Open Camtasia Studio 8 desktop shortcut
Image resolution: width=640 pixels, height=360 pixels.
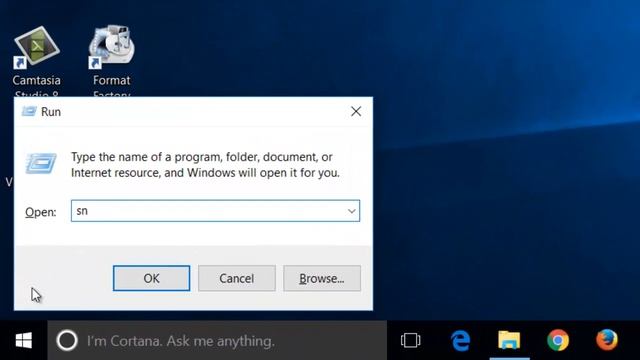point(37,47)
